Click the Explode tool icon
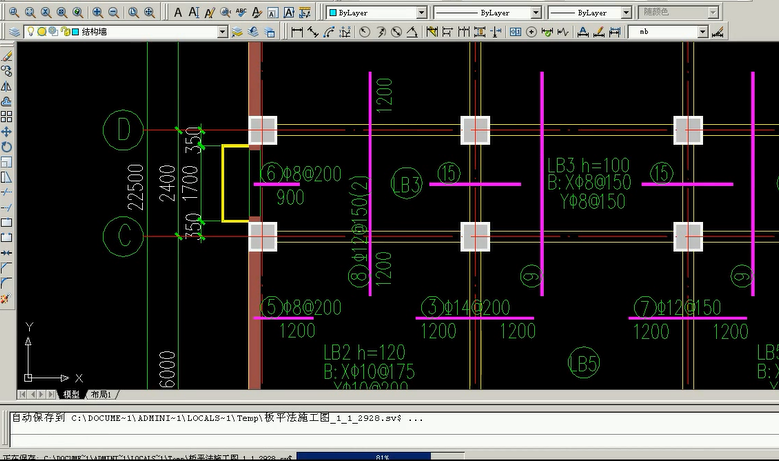Viewport: 779px width, 461px height. click(x=7, y=298)
